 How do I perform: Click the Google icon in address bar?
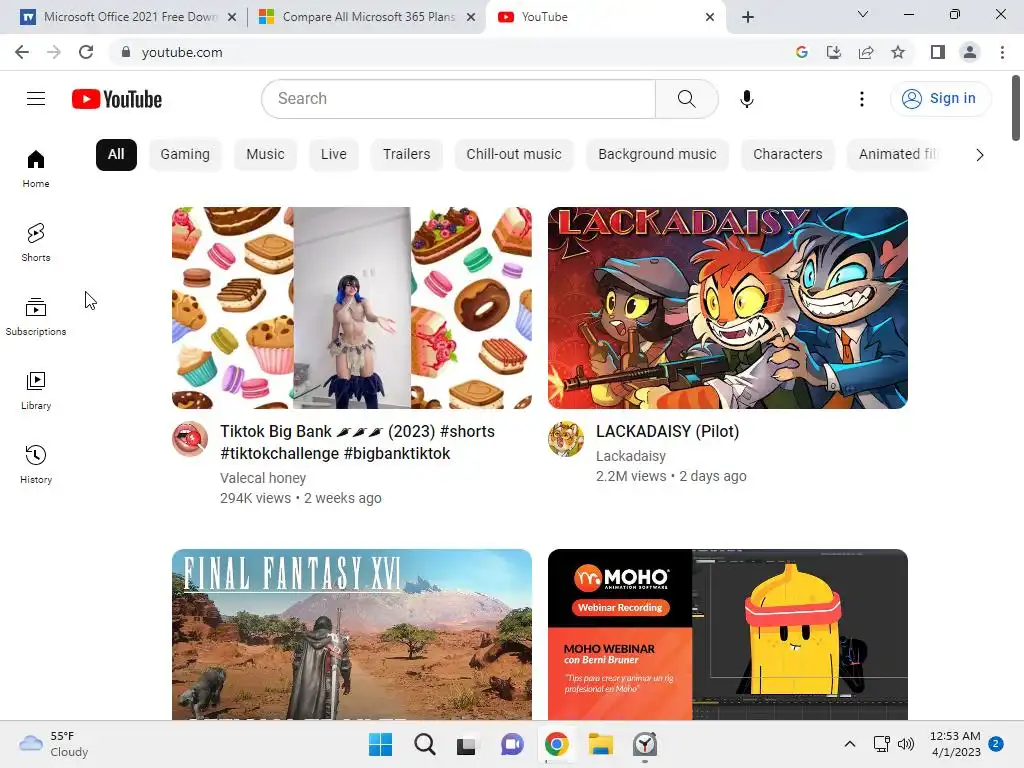pos(801,52)
